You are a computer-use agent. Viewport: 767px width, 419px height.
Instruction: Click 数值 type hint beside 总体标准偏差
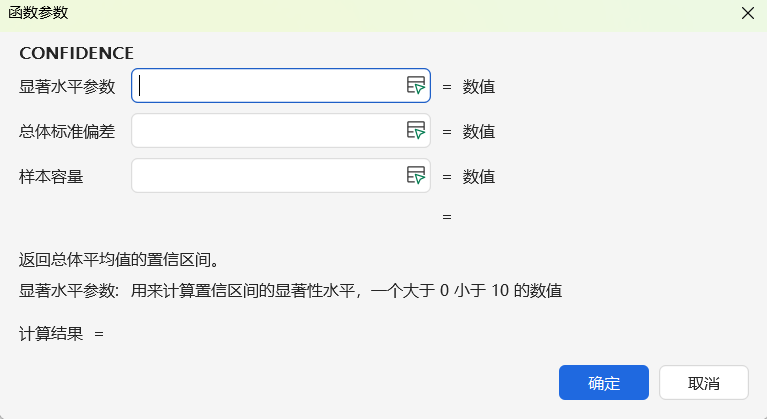pyautogui.click(x=479, y=131)
